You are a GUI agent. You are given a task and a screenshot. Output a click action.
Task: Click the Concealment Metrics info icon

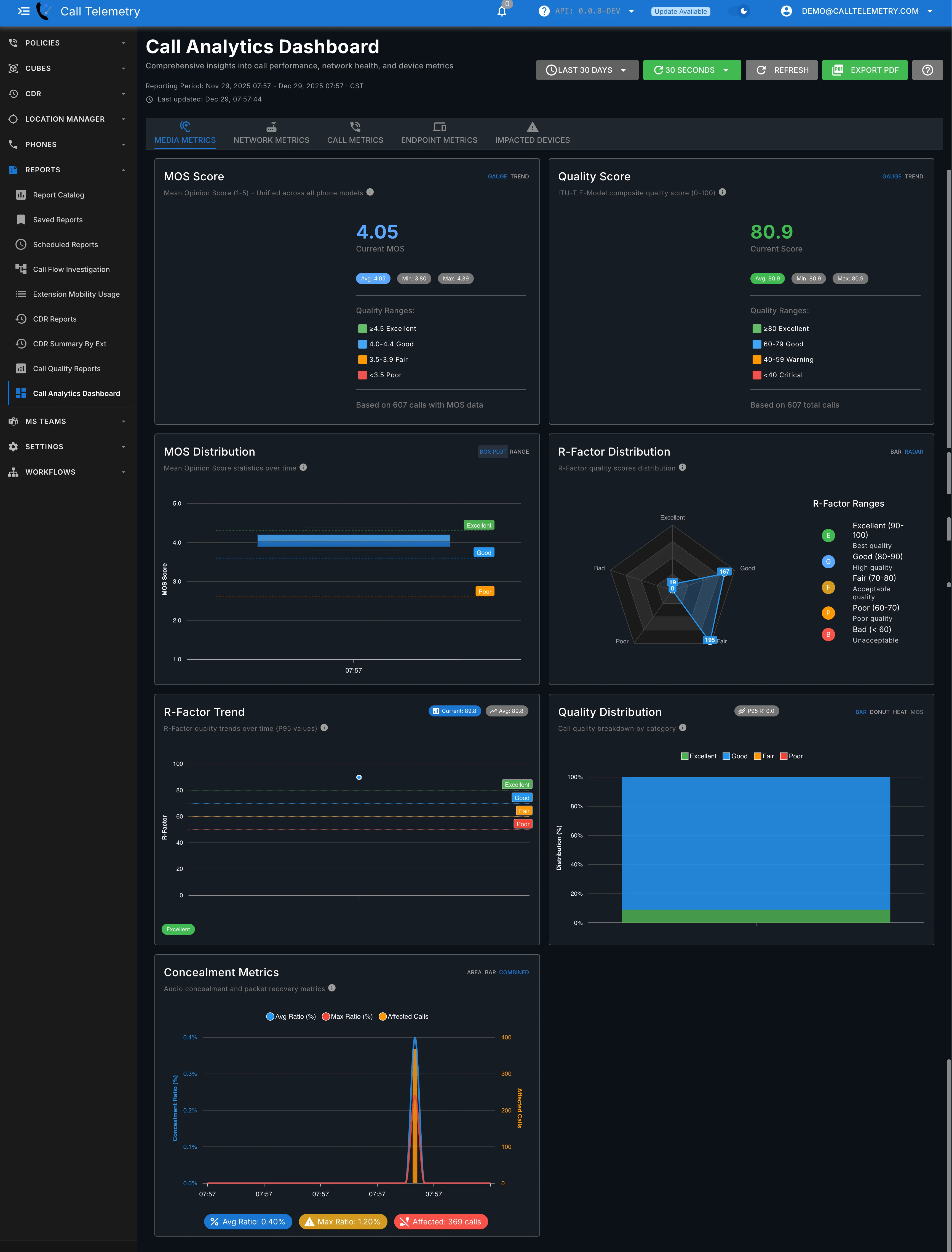(x=332, y=988)
